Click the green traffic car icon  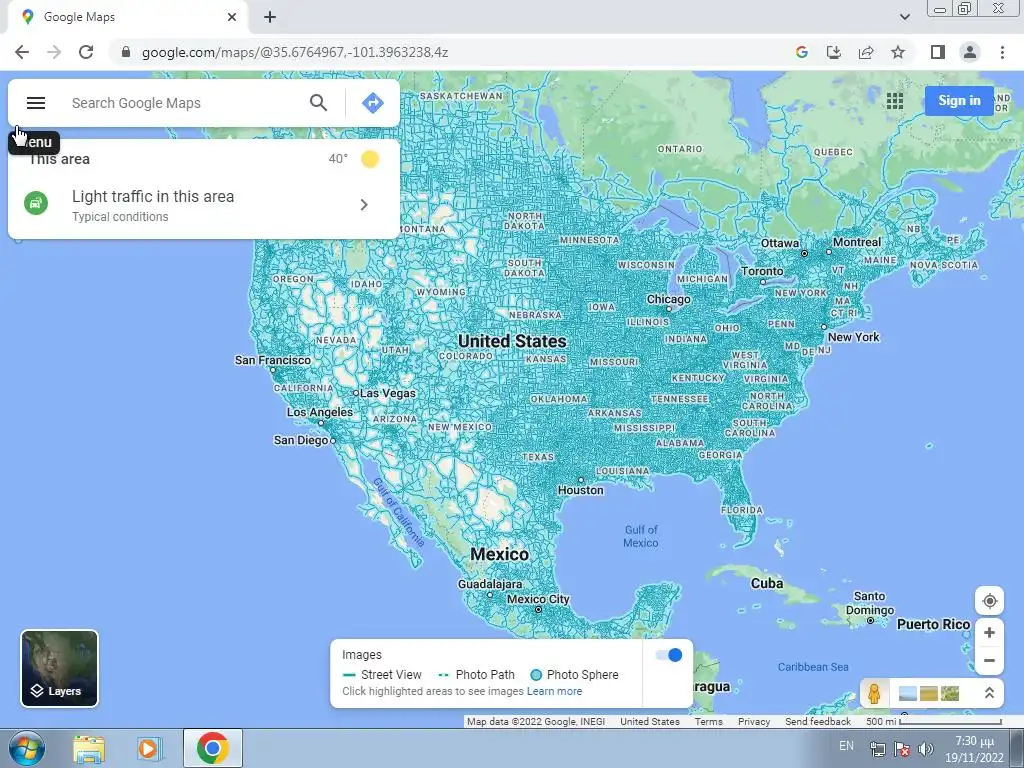pos(36,203)
